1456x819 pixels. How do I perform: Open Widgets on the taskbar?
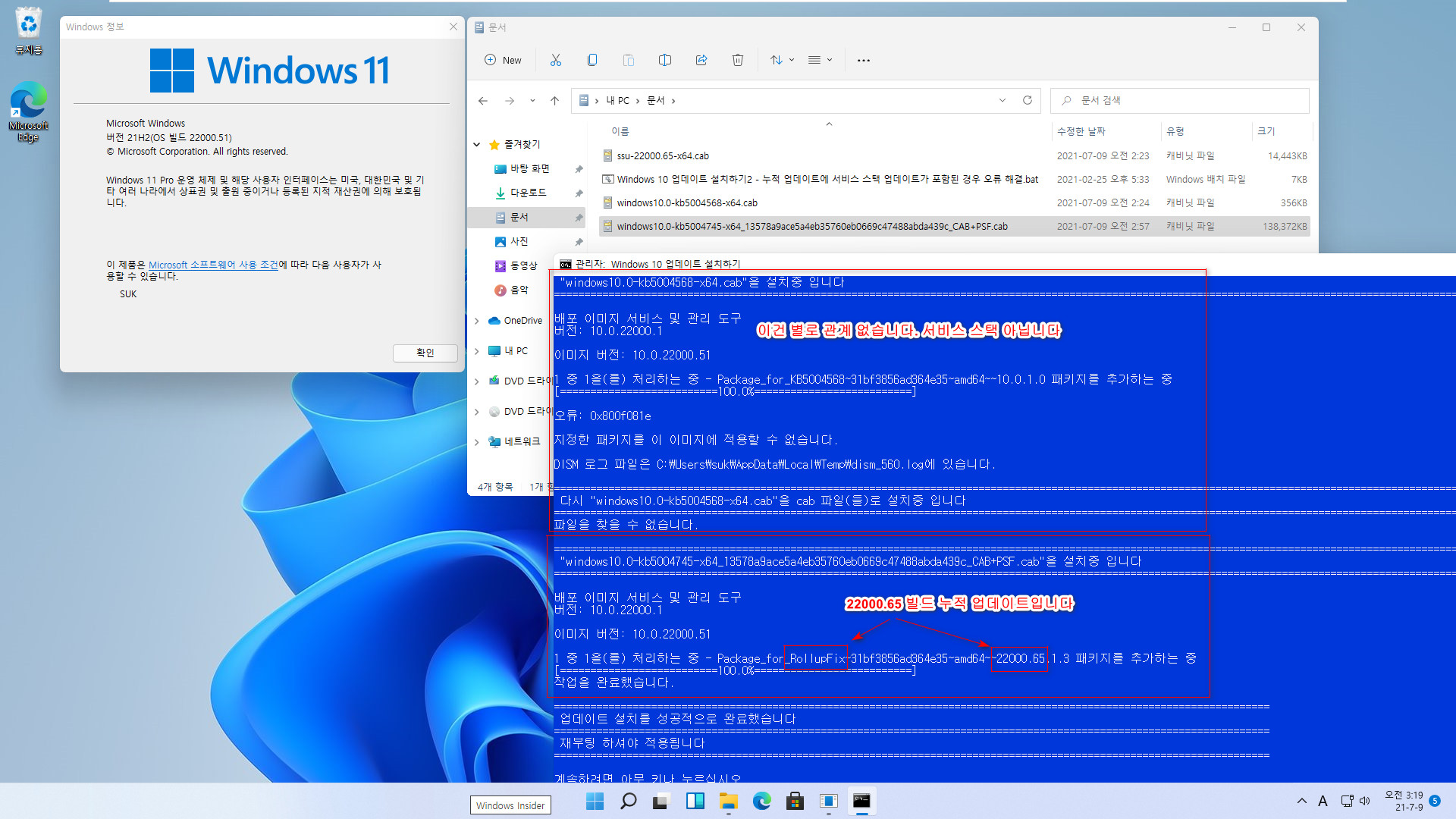(695, 801)
